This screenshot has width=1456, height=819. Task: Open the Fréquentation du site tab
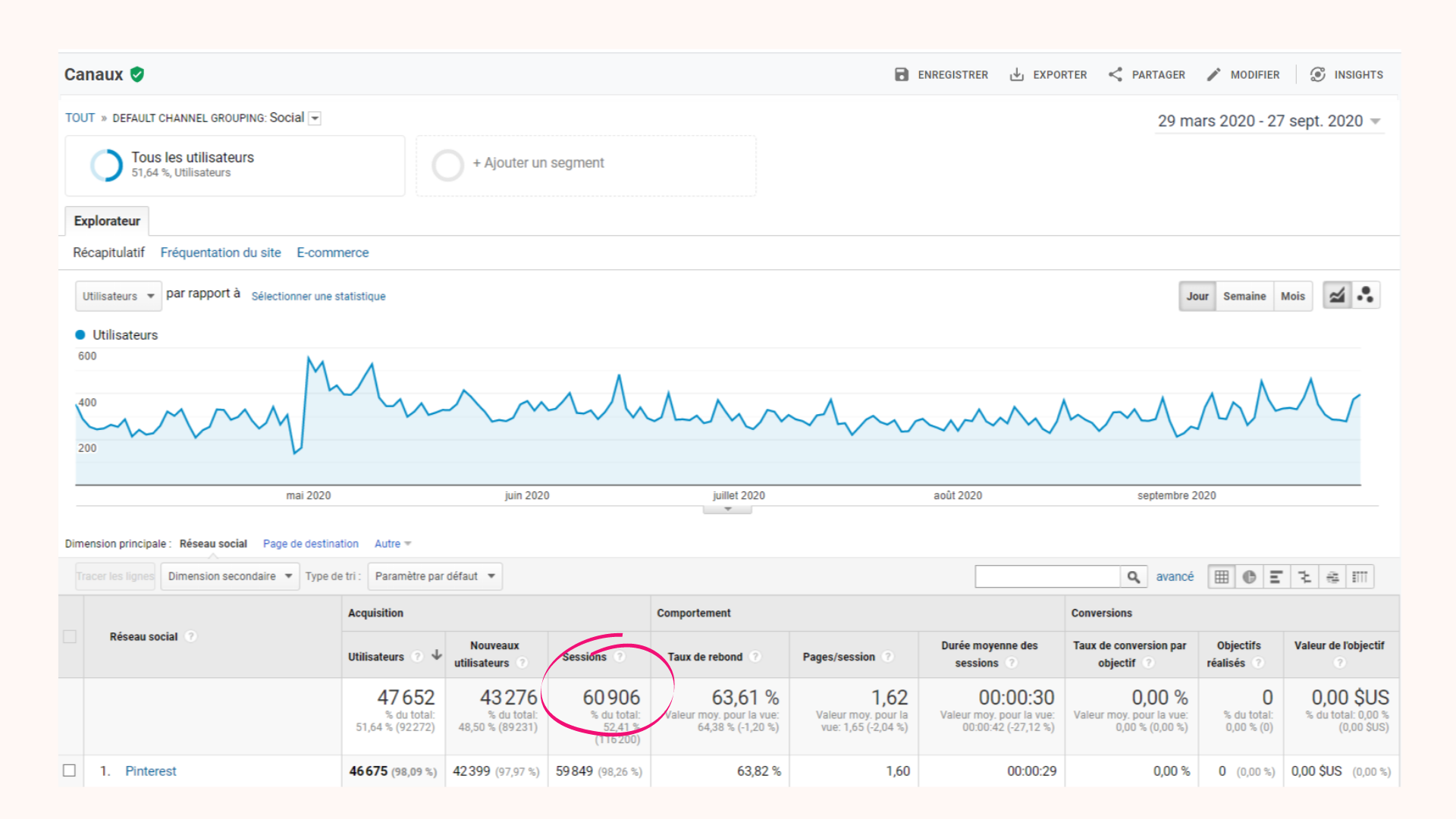pos(221,253)
